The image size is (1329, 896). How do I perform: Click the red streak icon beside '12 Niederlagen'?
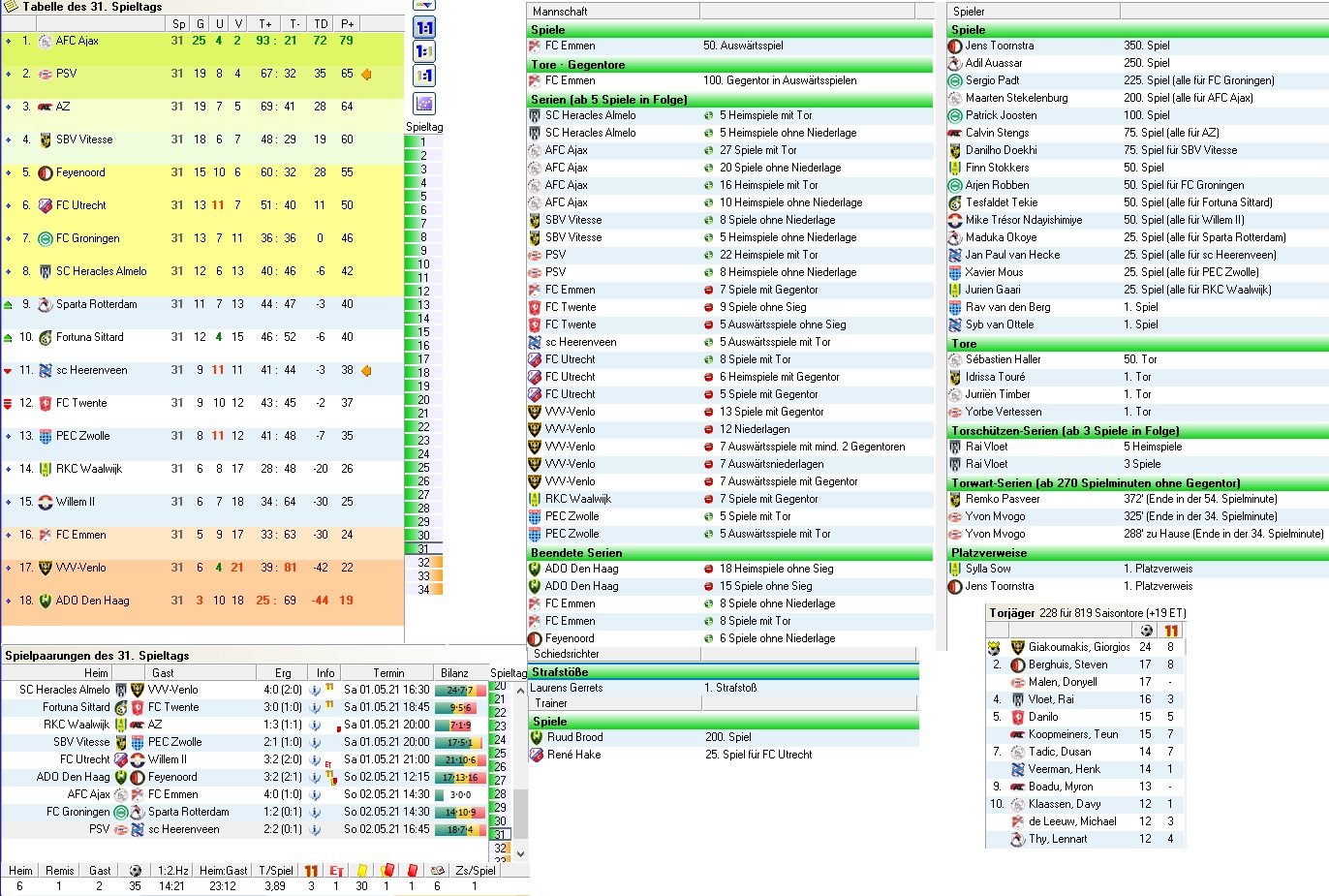[x=708, y=429]
